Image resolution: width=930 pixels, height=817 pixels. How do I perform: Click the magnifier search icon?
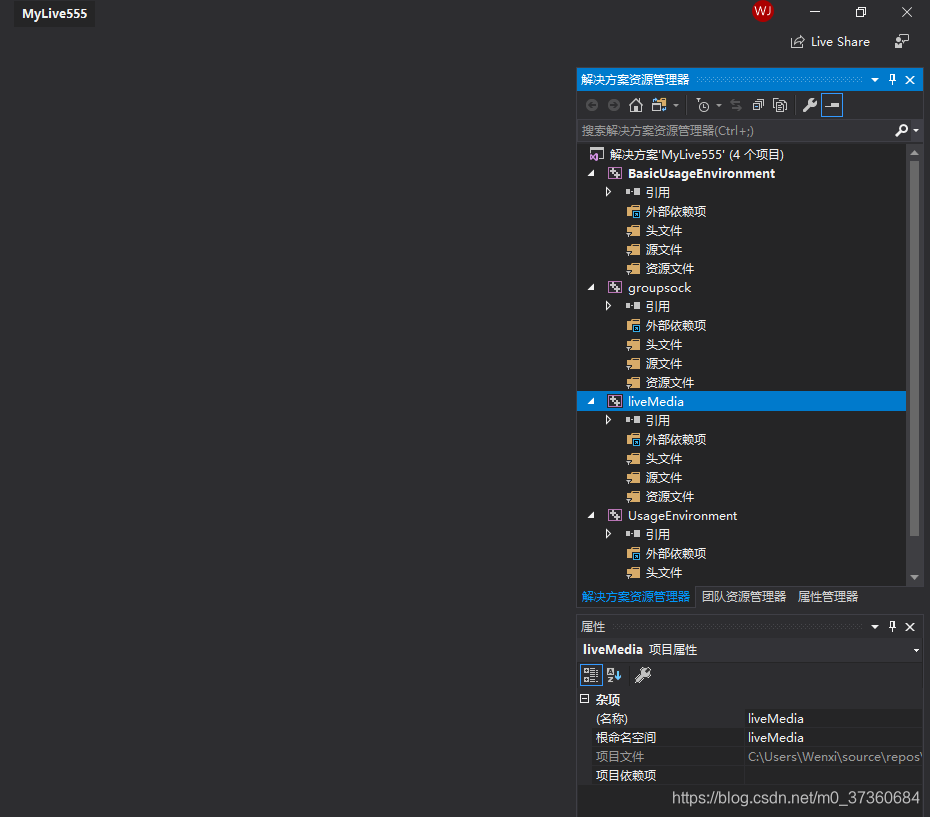pyautogui.click(x=902, y=131)
